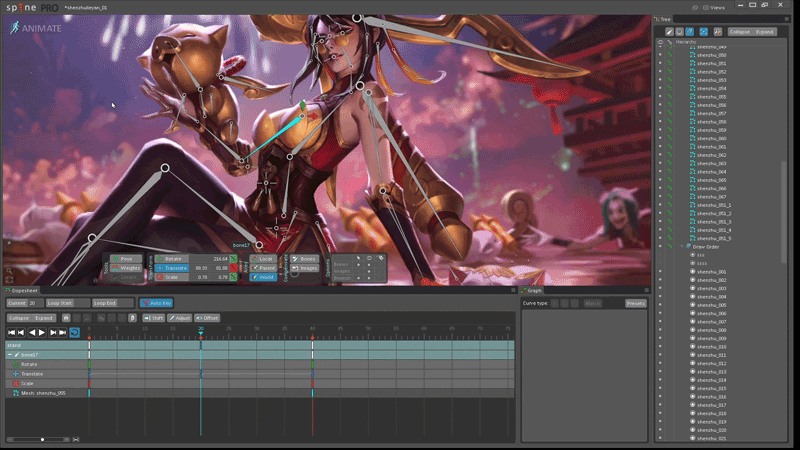Open the Tree tab
Image resolution: width=800 pixels, height=450 pixels.
point(663,19)
